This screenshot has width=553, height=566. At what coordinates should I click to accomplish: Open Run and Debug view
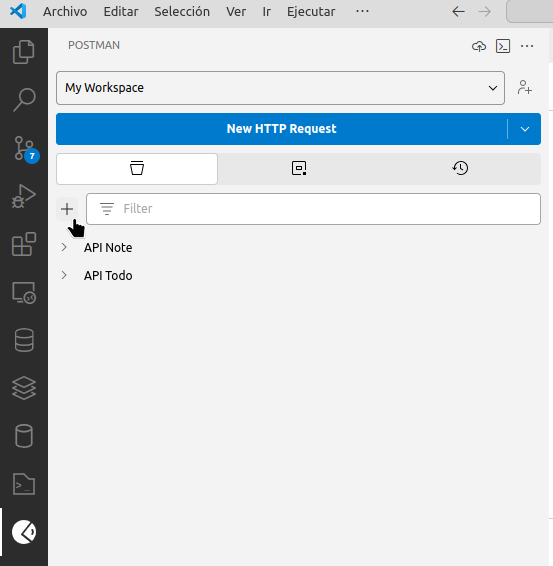click(x=24, y=196)
